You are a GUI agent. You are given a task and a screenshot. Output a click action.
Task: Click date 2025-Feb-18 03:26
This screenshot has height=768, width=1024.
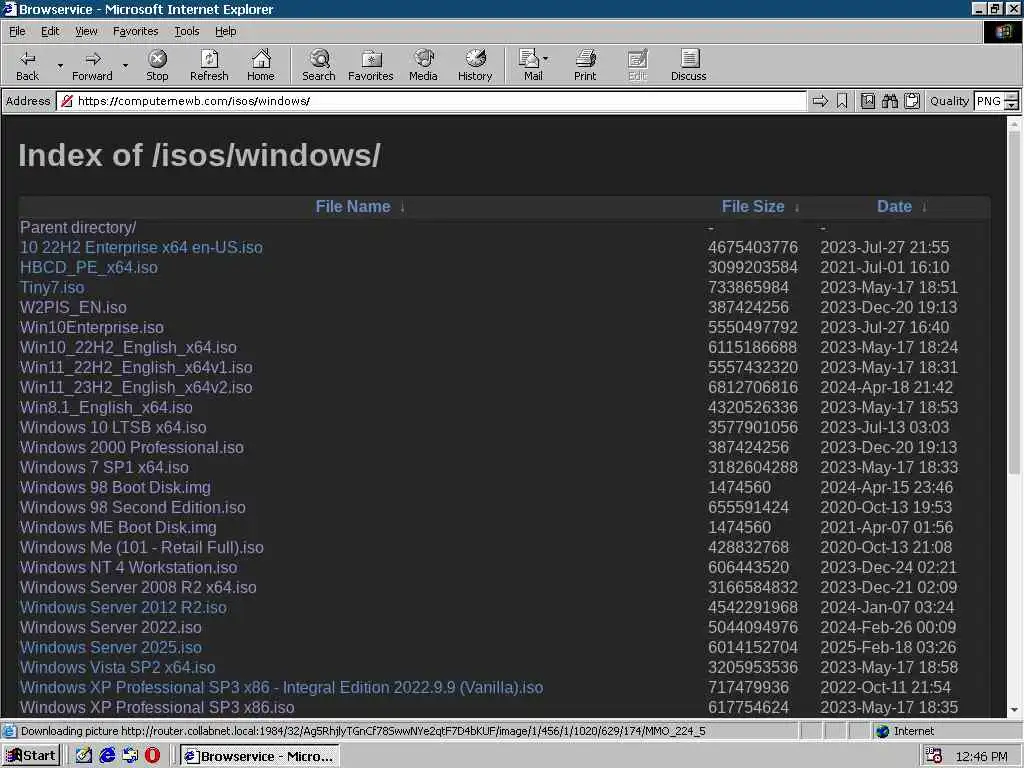(888, 647)
